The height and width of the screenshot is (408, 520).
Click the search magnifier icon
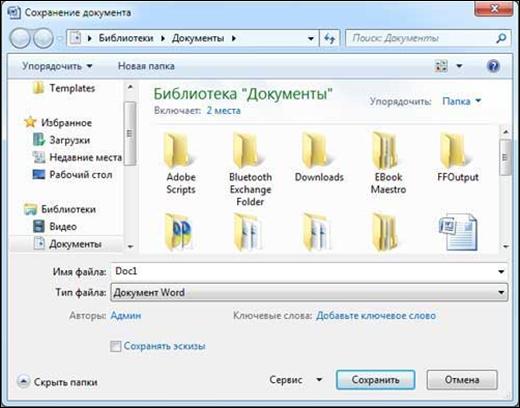point(501,38)
